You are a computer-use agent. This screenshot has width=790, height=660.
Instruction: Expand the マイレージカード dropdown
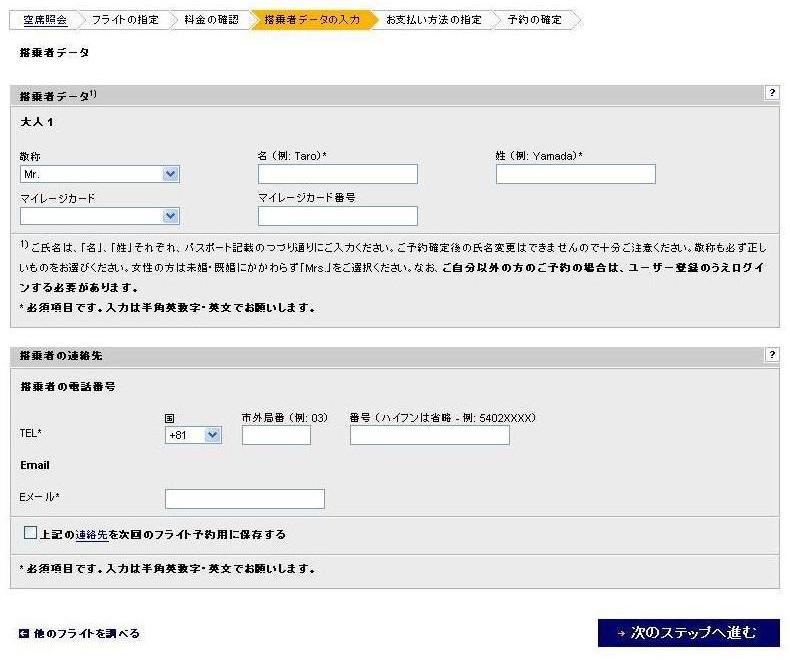99,216
